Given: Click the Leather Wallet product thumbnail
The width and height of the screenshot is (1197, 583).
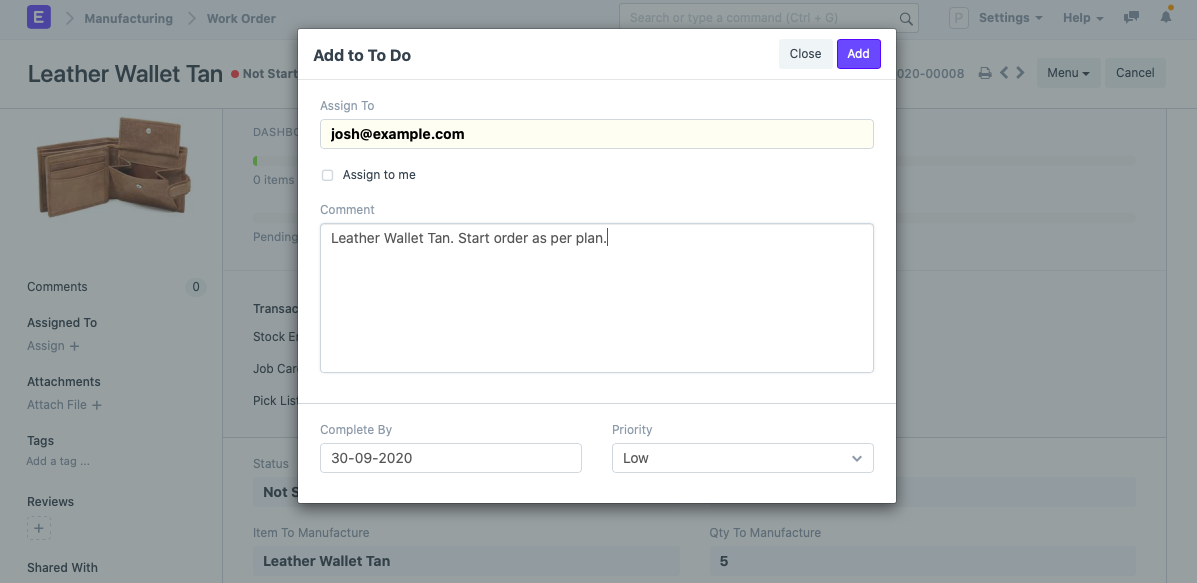Looking at the screenshot, I should click(113, 166).
